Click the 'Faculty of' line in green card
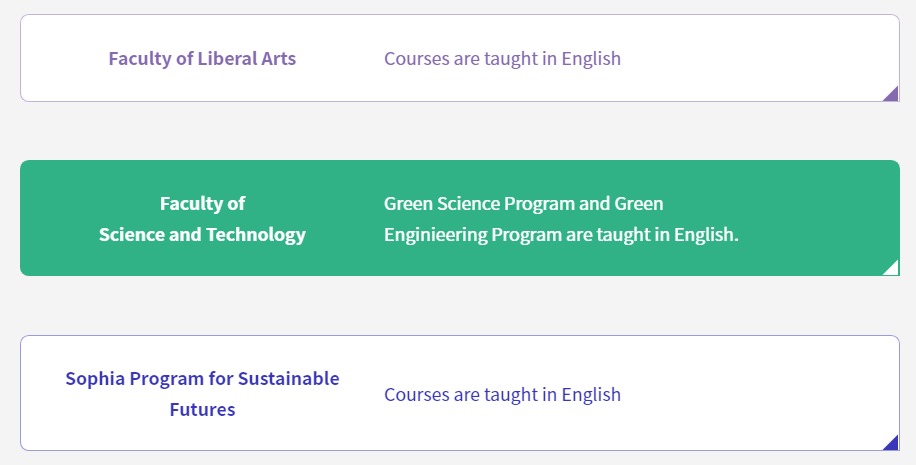The height and width of the screenshot is (465, 916). click(x=202, y=203)
